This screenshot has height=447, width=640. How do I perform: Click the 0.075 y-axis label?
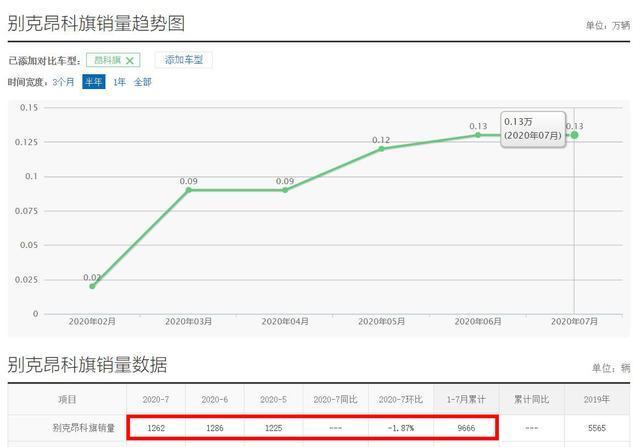26,211
